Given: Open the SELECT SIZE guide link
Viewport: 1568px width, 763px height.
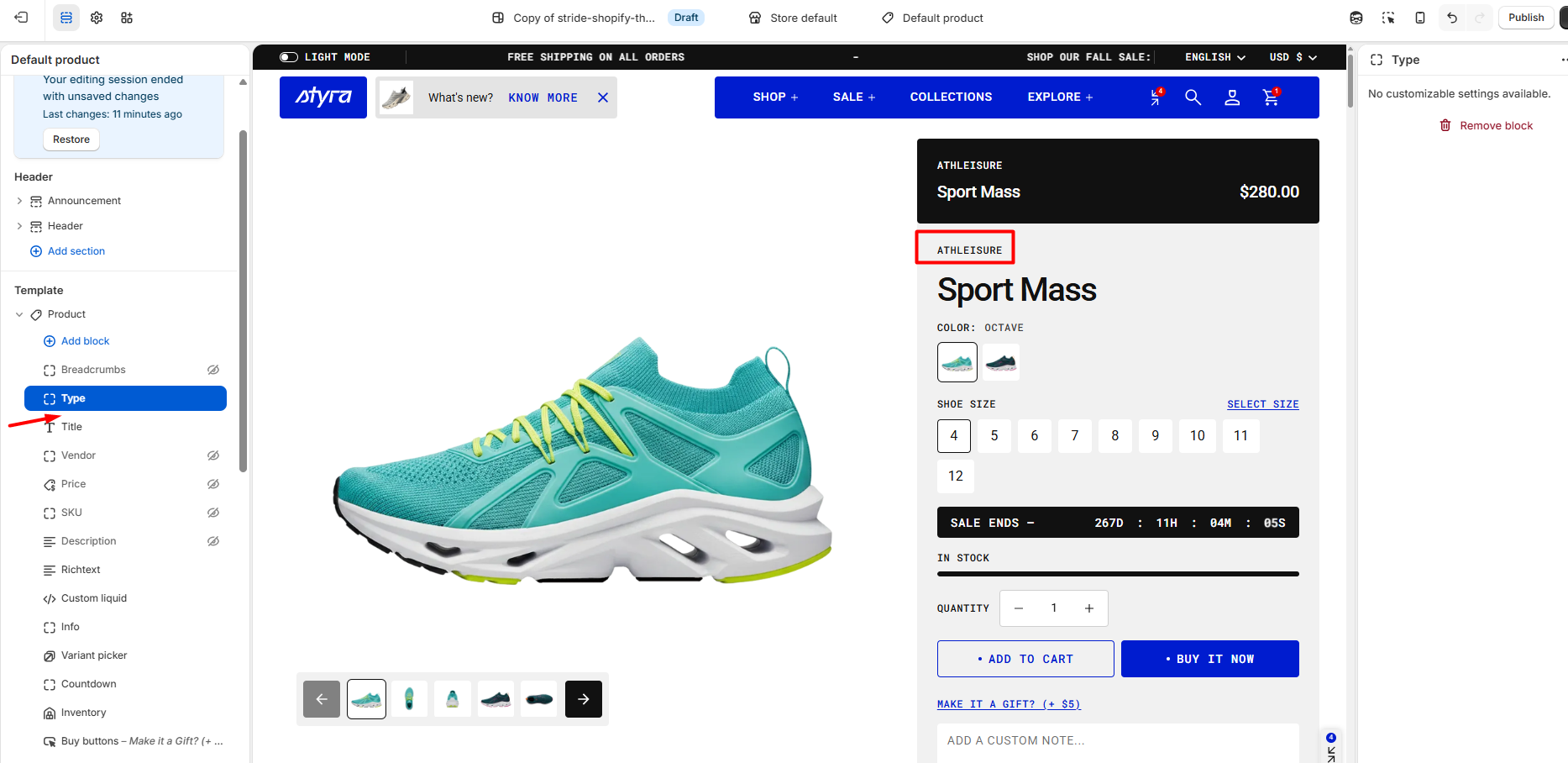Looking at the screenshot, I should click(x=1263, y=404).
